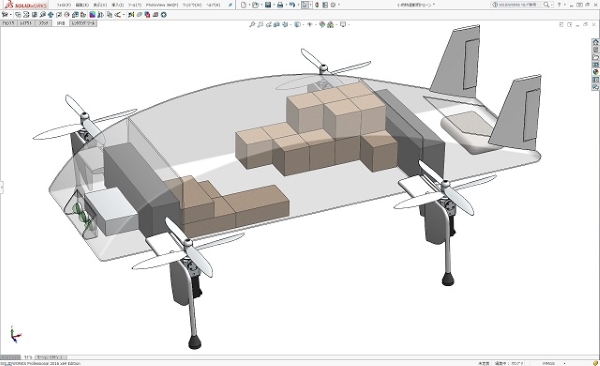Expand the Undo dropdown arrow
The height and width of the screenshot is (366, 600).
[x=298, y=5]
